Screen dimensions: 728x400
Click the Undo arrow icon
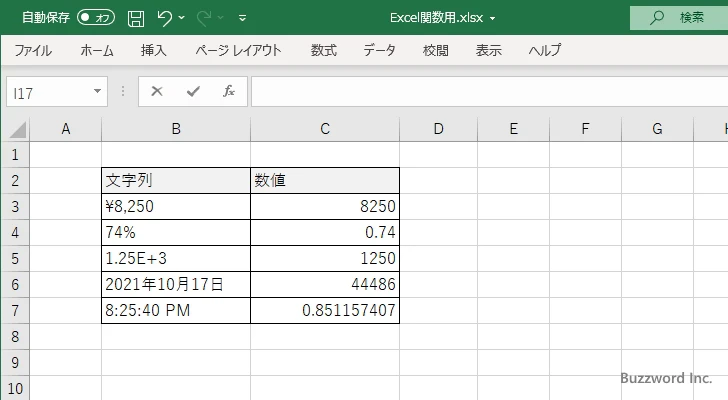click(x=164, y=18)
